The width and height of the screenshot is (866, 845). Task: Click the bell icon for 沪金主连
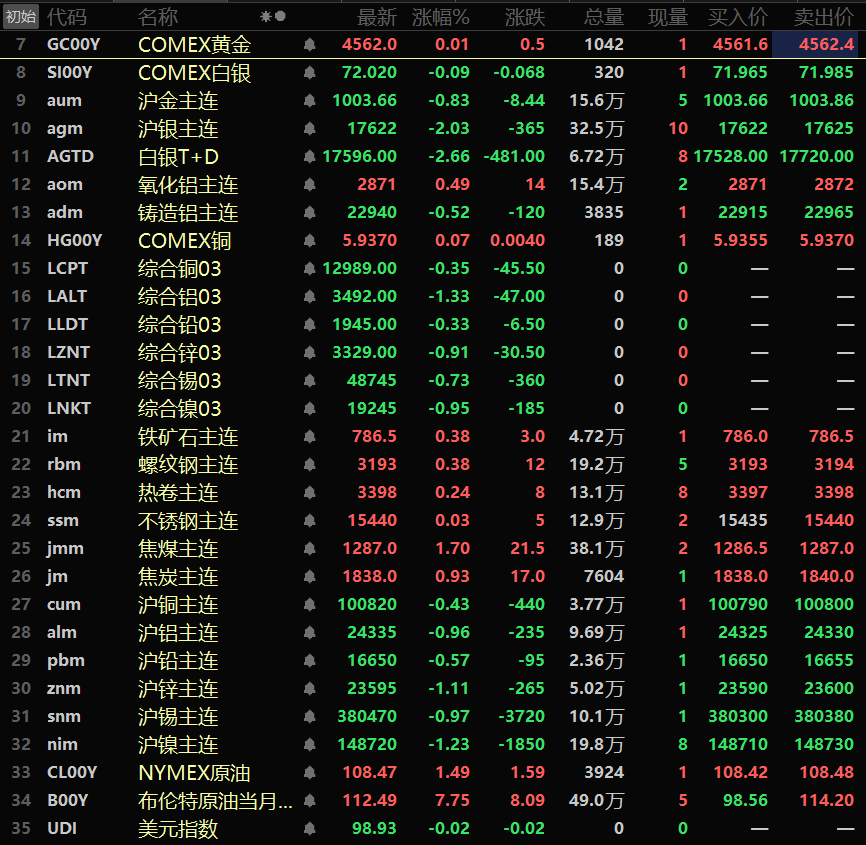pos(309,101)
